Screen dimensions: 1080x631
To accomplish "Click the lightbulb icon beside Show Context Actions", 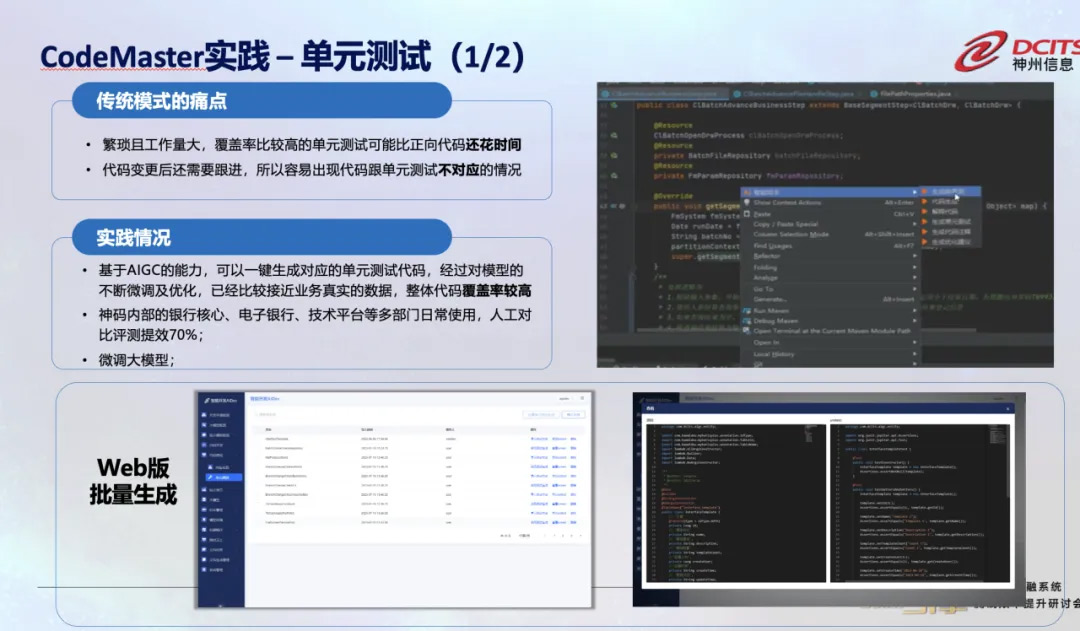I will (x=746, y=202).
